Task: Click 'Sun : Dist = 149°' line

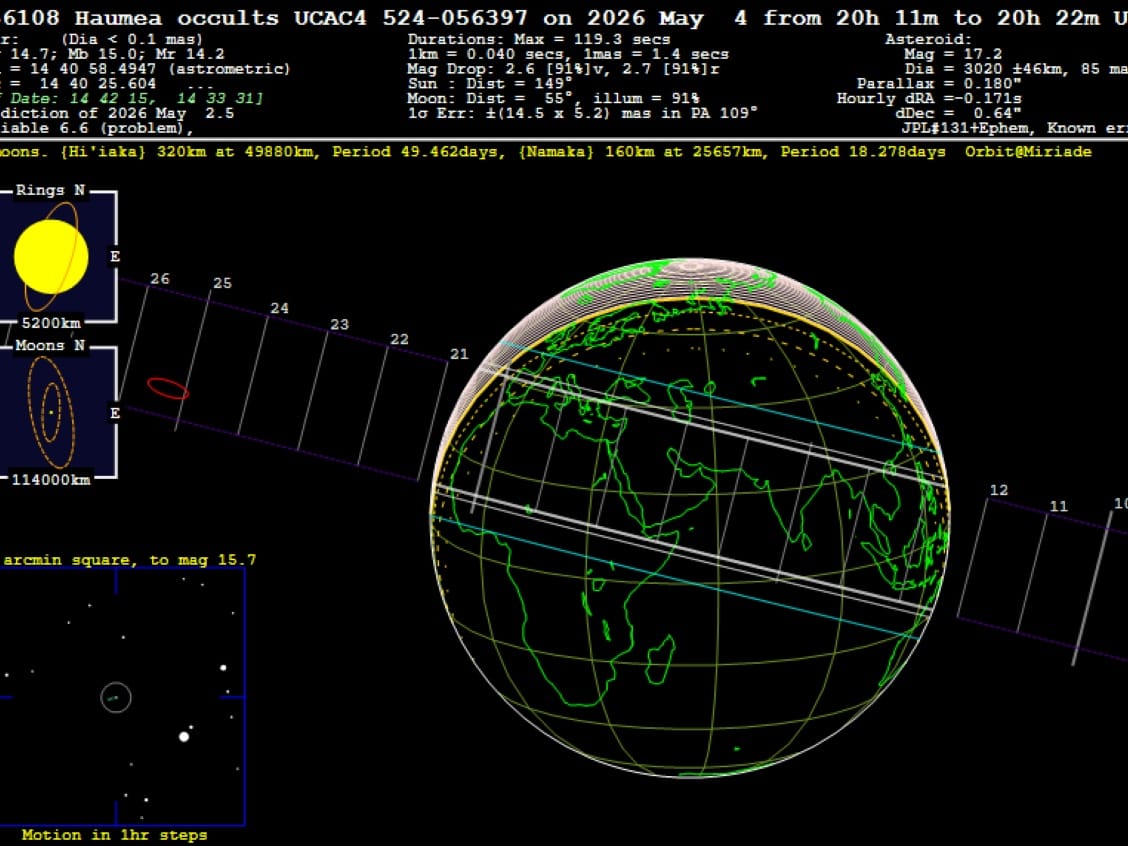Action: (x=490, y=83)
